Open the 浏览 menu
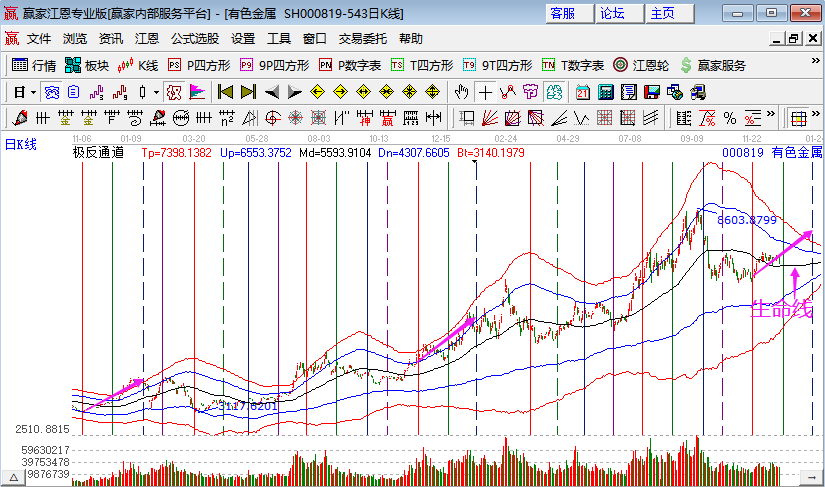The image size is (825, 487). (x=75, y=38)
